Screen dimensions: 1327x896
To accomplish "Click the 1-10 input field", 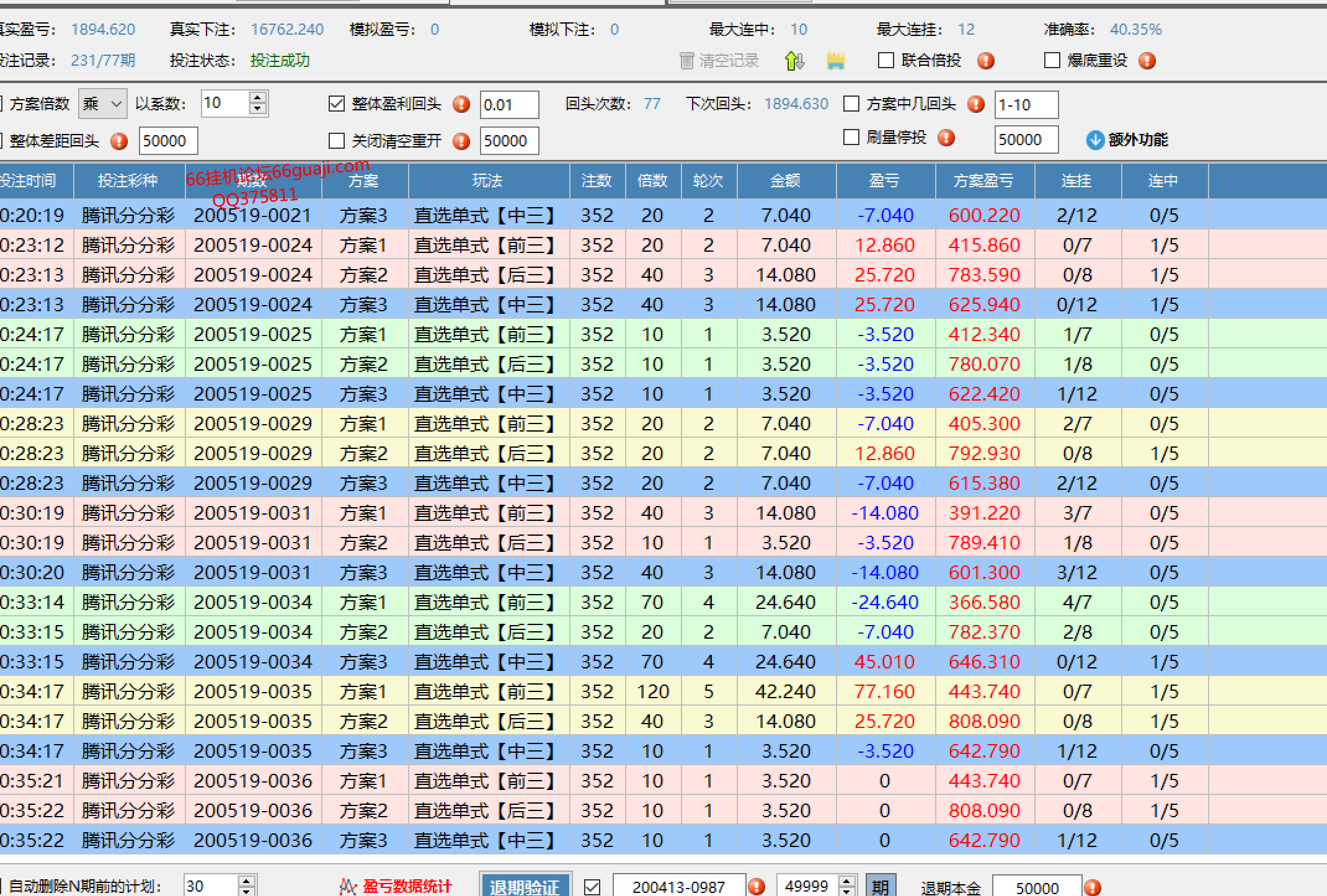I will pos(1026,104).
